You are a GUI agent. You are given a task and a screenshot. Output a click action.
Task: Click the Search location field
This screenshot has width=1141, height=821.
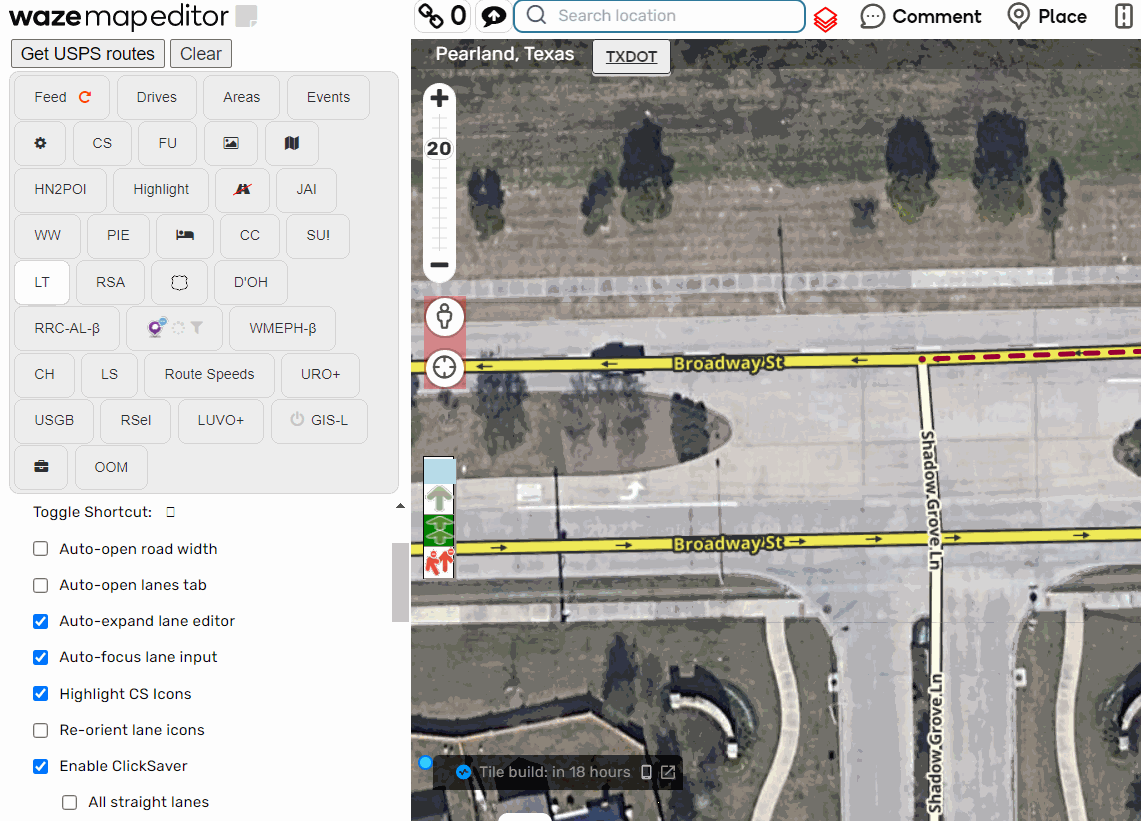pyautogui.click(x=660, y=16)
